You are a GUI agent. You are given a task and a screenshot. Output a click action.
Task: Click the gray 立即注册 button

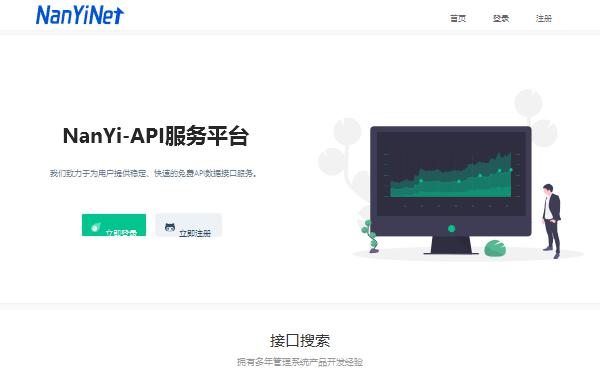tap(188, 225)
